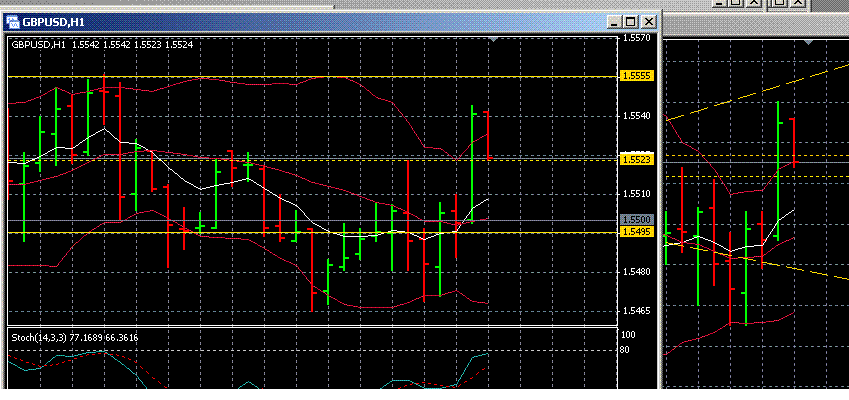Maximize the GBPUSD,H1 chart window
The width and height of the screenshot is (849, 400).
pyautogui.click(x=630, y=21)
